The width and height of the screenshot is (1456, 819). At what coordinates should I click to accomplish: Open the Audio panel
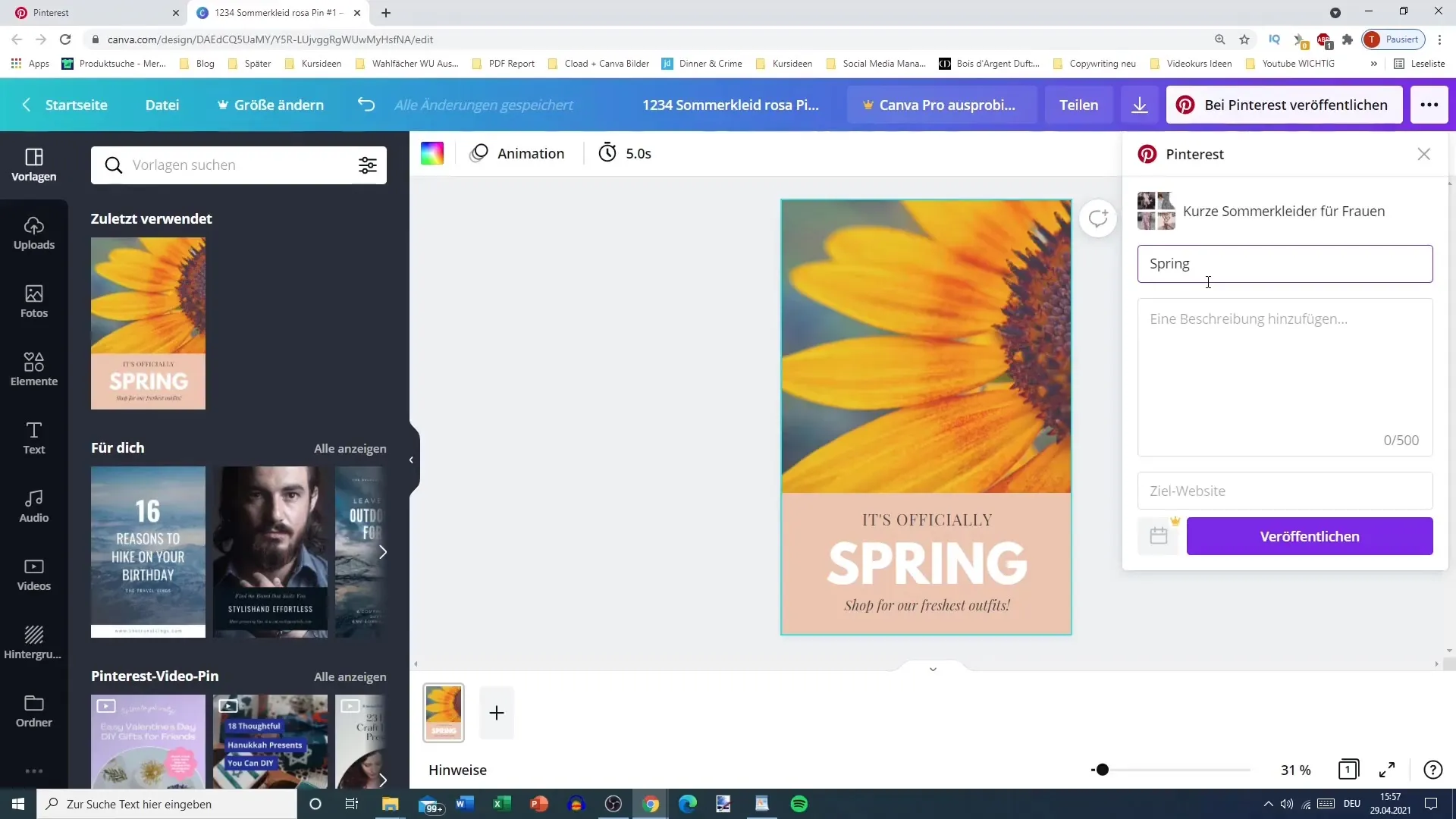click(x=34, y=506)
